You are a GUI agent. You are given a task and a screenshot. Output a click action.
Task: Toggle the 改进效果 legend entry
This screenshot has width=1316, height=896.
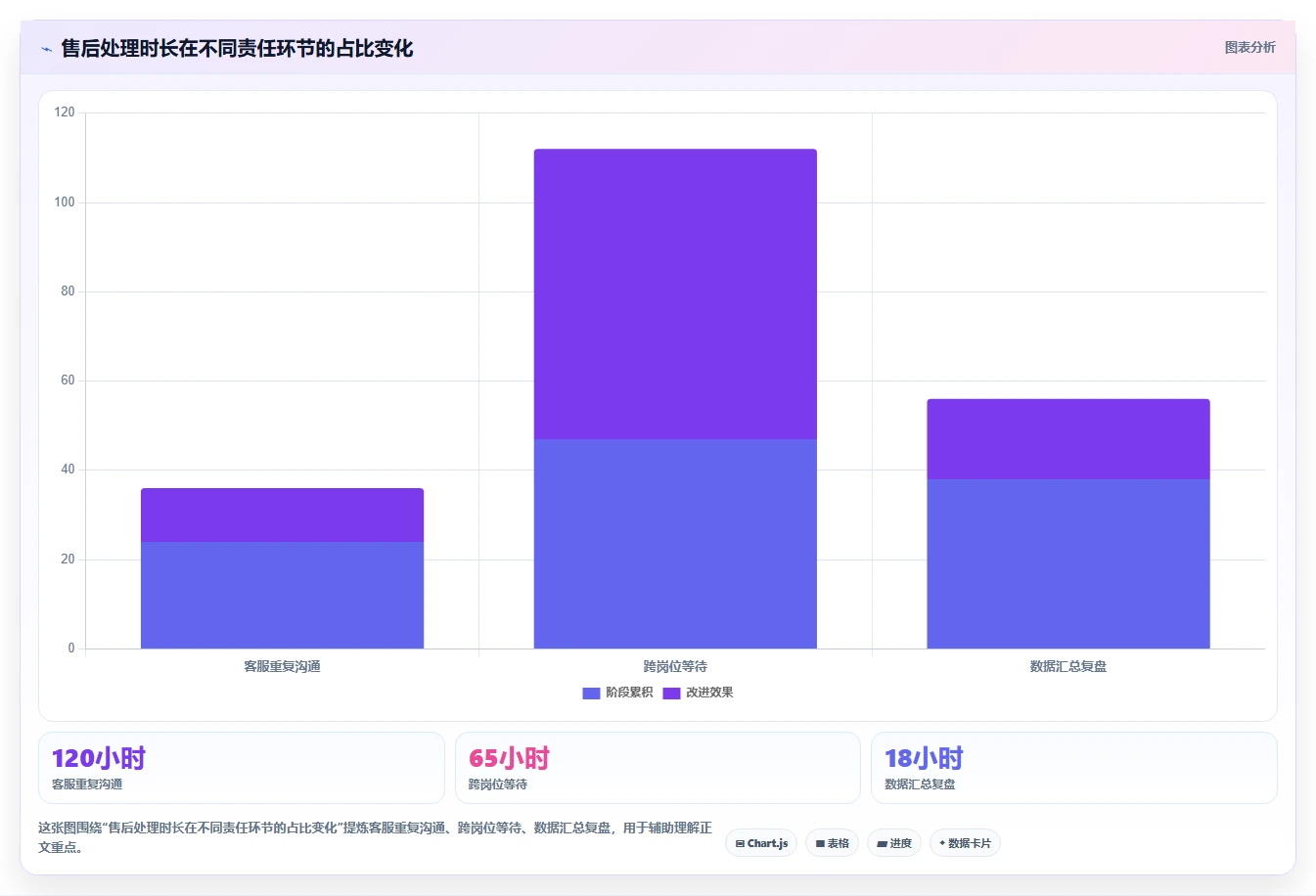point(698,693)
